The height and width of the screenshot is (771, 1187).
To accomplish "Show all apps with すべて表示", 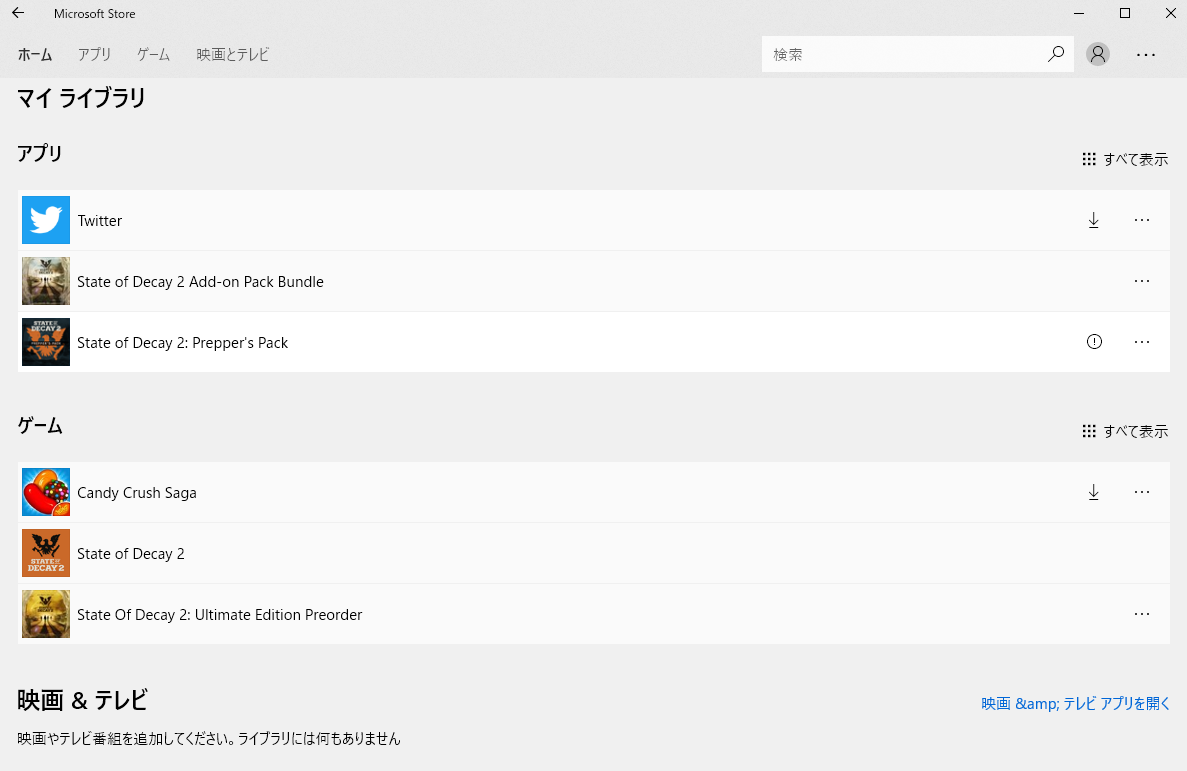I will click(x=1125, y=159).
